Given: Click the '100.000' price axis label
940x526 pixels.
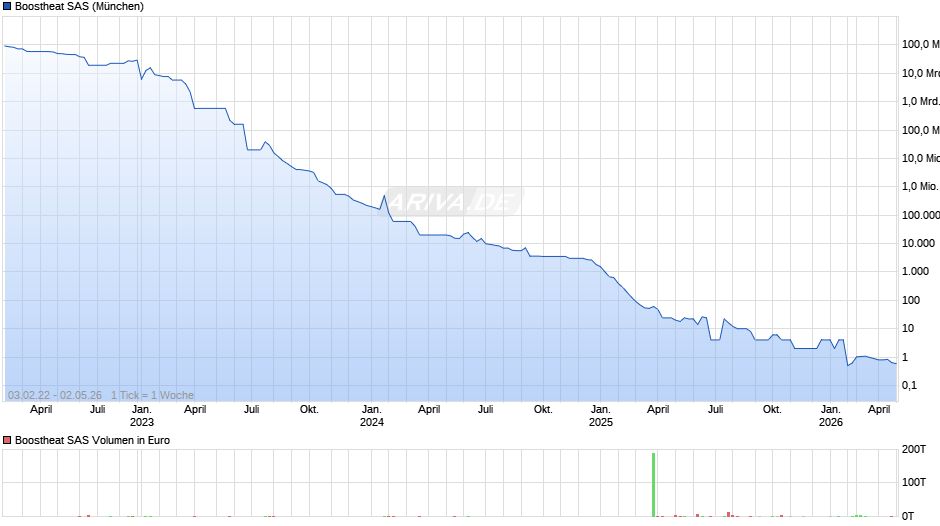Looking at the screenshot, I should pyautogui.click(x=921, y=215).
